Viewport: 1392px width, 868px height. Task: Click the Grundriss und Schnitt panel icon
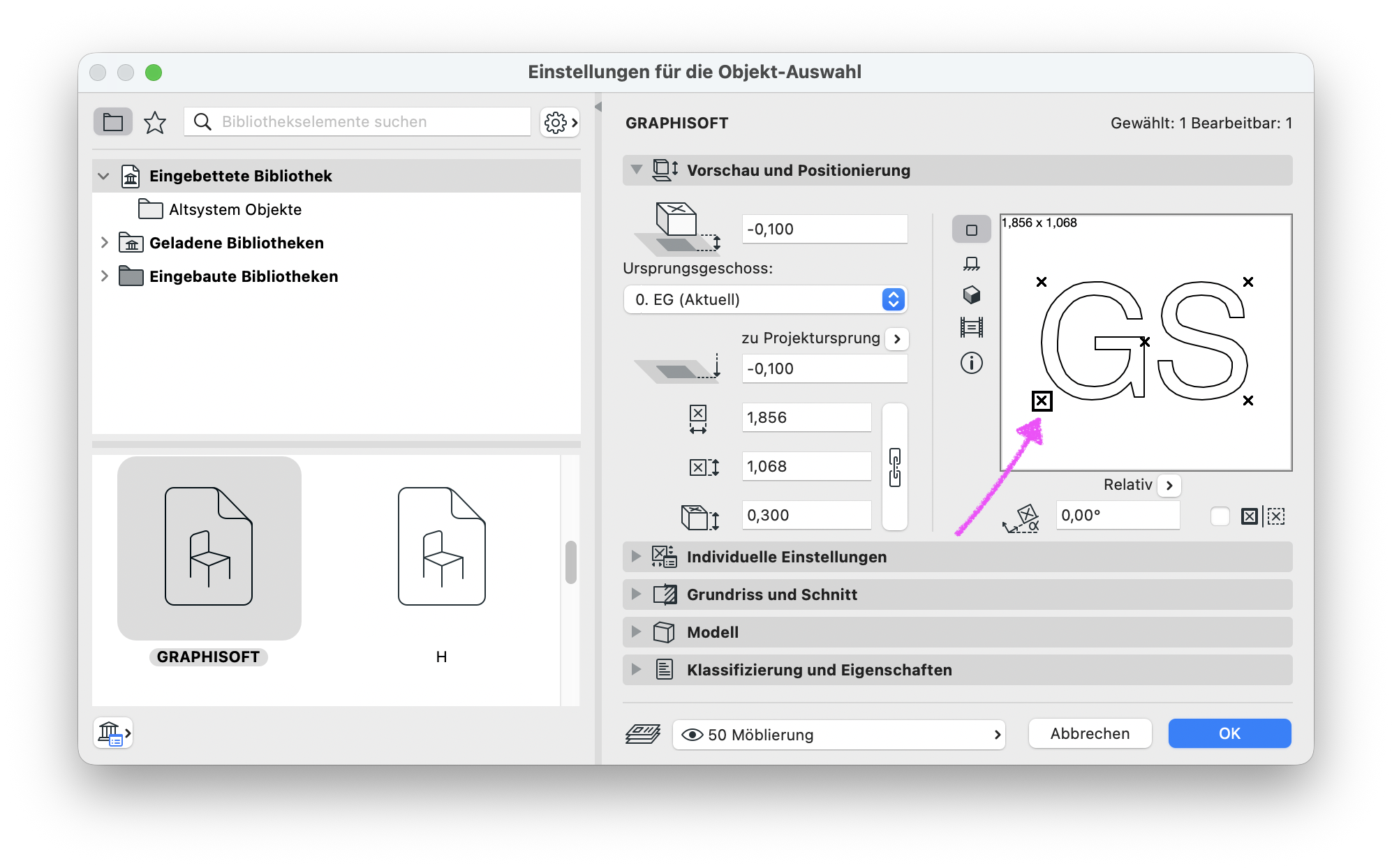665,594
